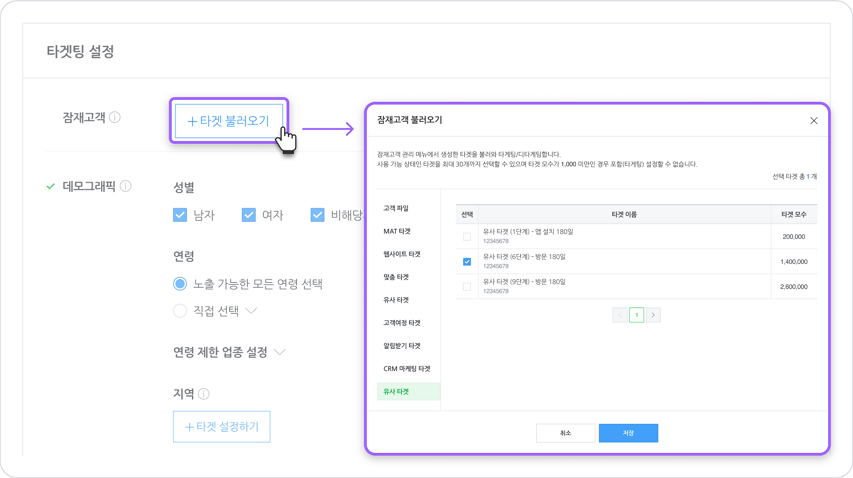Select page 1 in the pagination

tap(636, 315)
